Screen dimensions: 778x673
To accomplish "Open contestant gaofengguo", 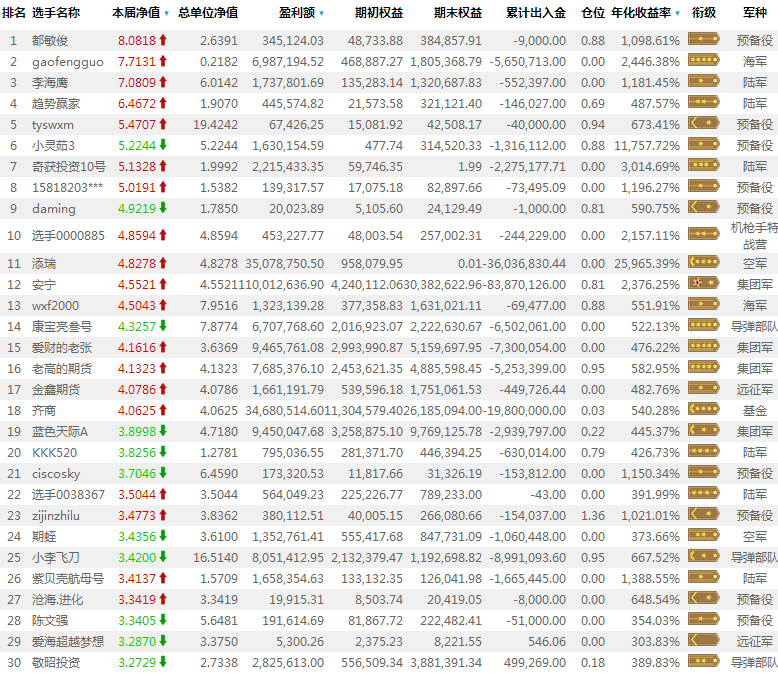I will coord(68,62).
